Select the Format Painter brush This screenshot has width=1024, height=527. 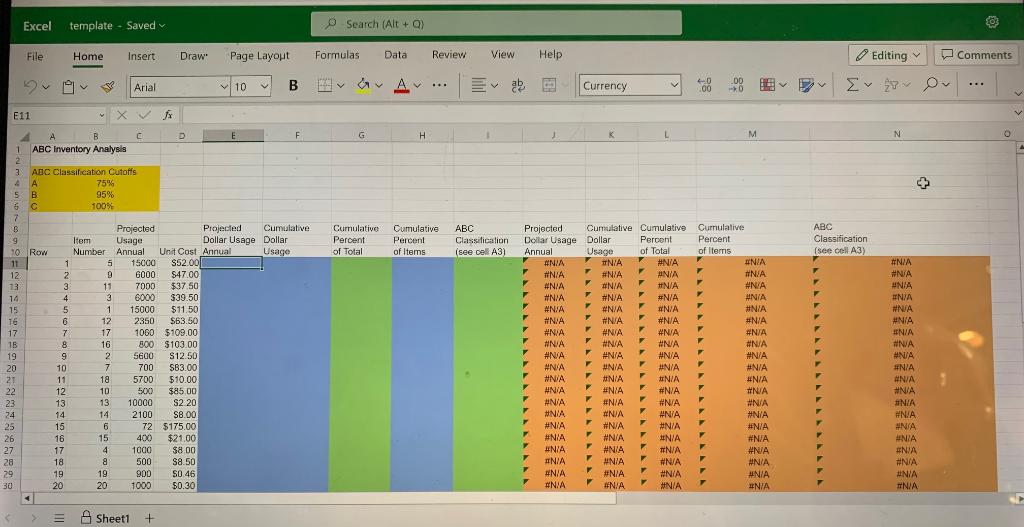pos(107,87)
